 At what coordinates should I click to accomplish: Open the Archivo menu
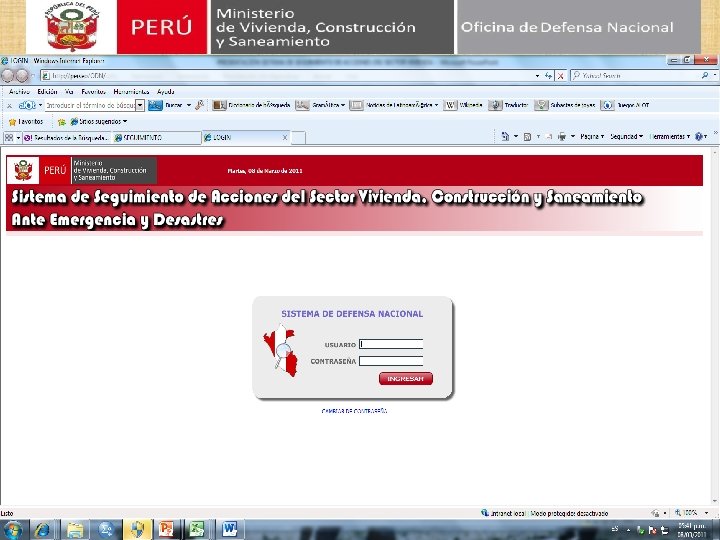click(x=19, y=92)
